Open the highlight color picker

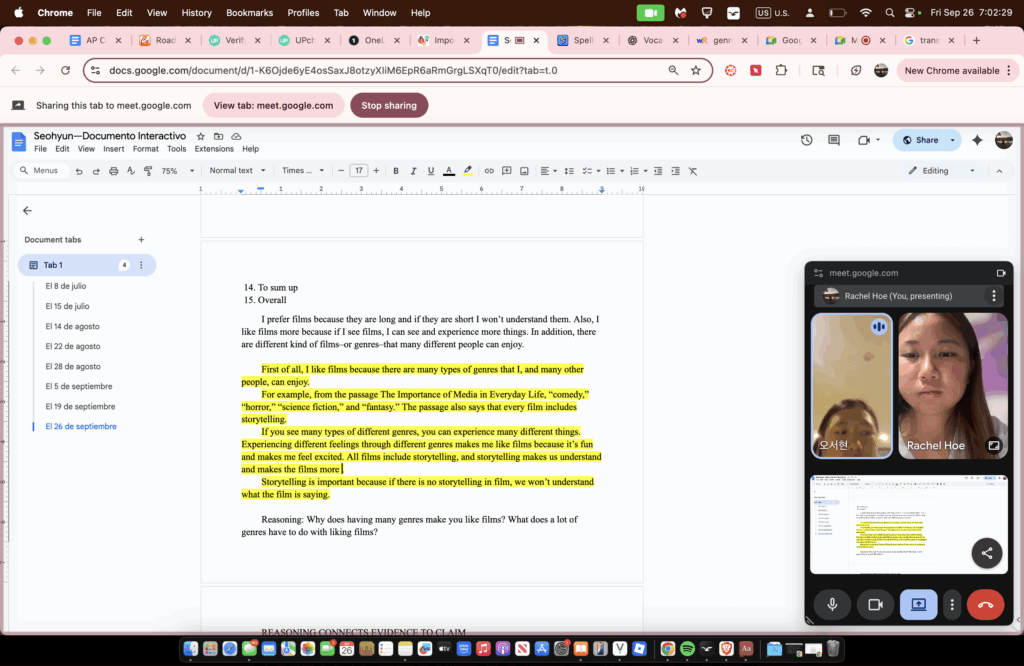468,171
